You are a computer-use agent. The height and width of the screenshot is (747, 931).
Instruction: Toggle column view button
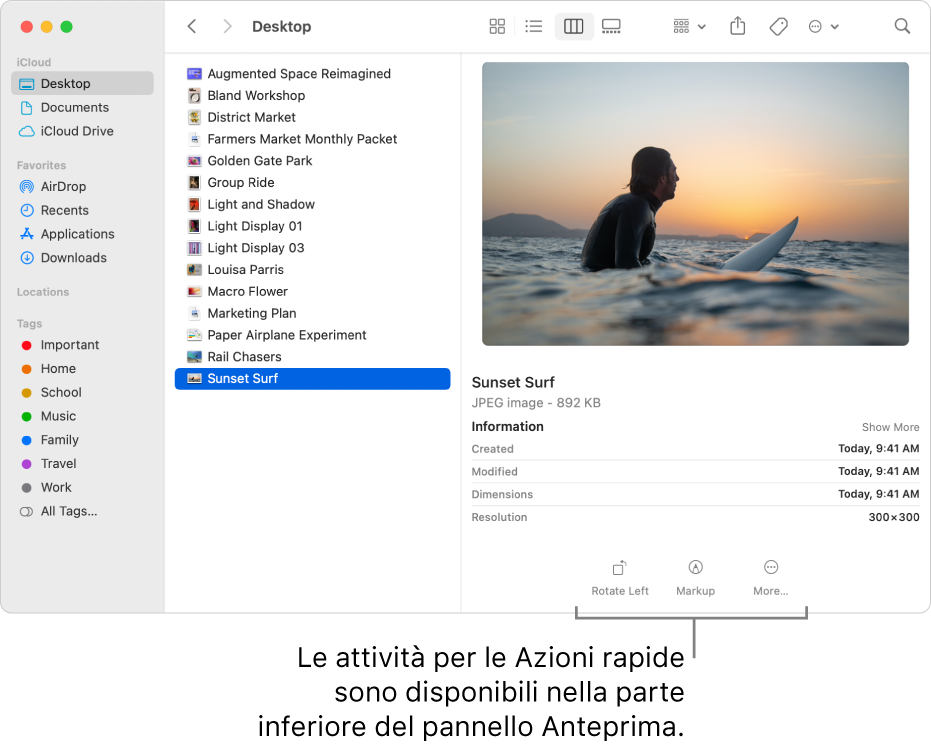point(573,27)
